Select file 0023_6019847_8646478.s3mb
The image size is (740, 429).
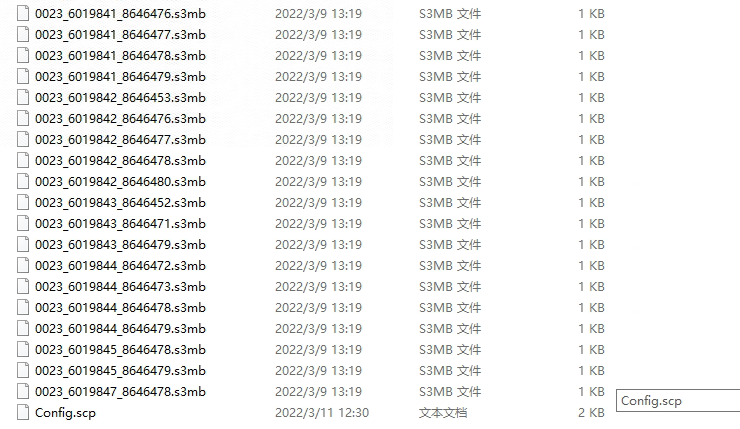120,392
